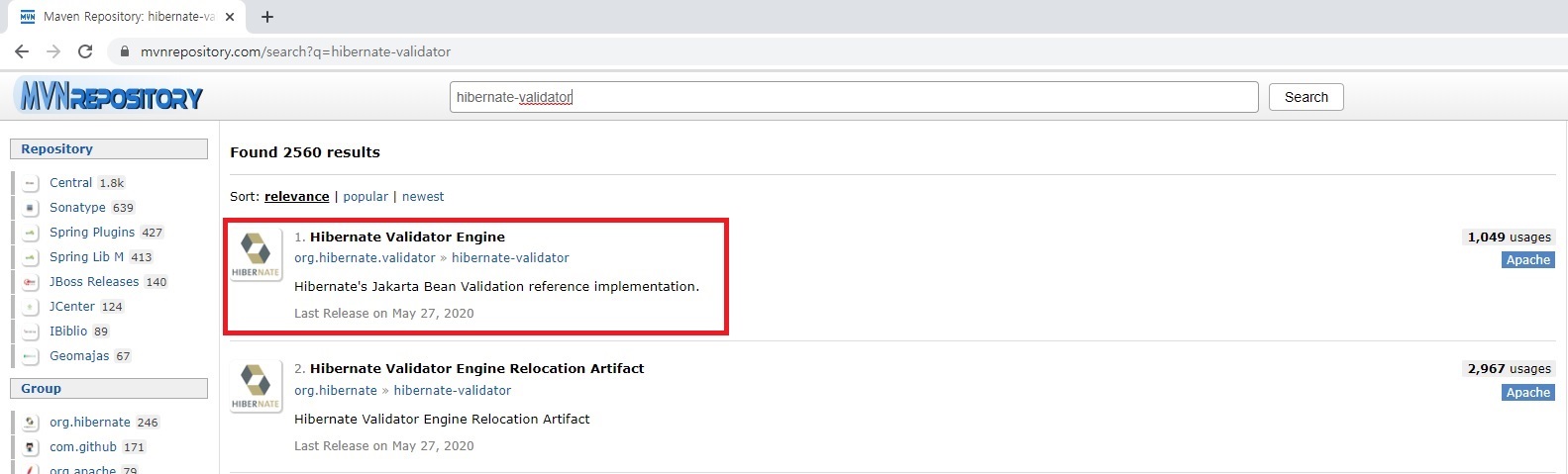Click the org.hibernate group link in second result
The width and height of the screenshot is (1568, 474).
pos(336,391)
